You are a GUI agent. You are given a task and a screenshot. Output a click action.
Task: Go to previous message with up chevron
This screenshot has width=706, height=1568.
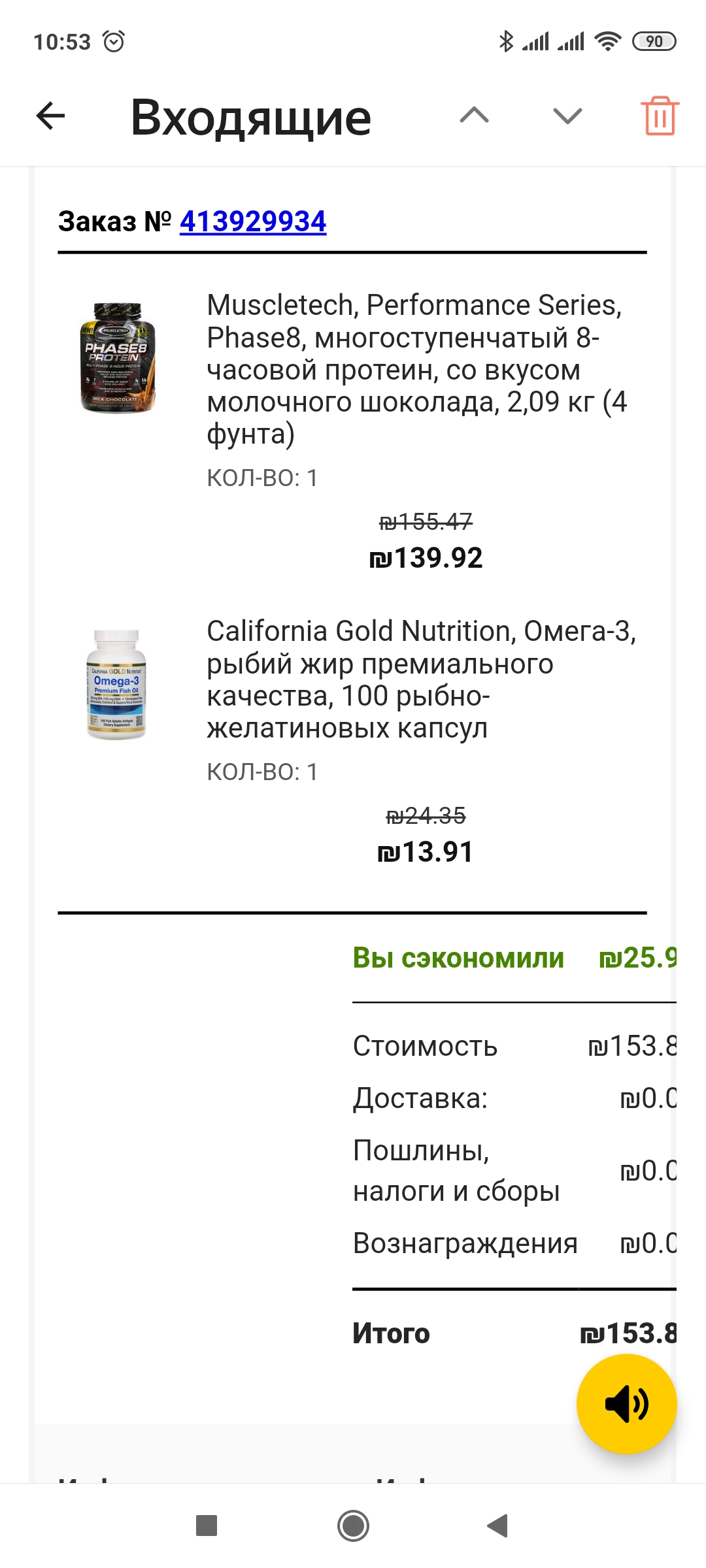tap(475, 116)
